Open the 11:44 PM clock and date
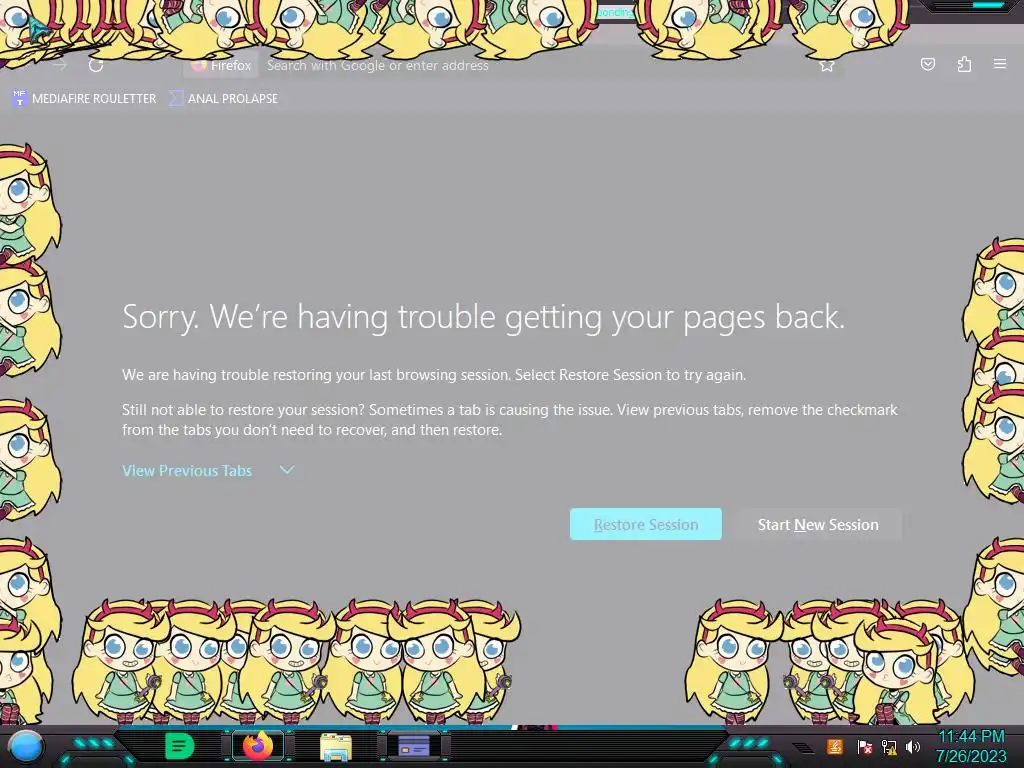Image resolution: width=1024 pixels, height=768 pixels. [x=971, y=746]
